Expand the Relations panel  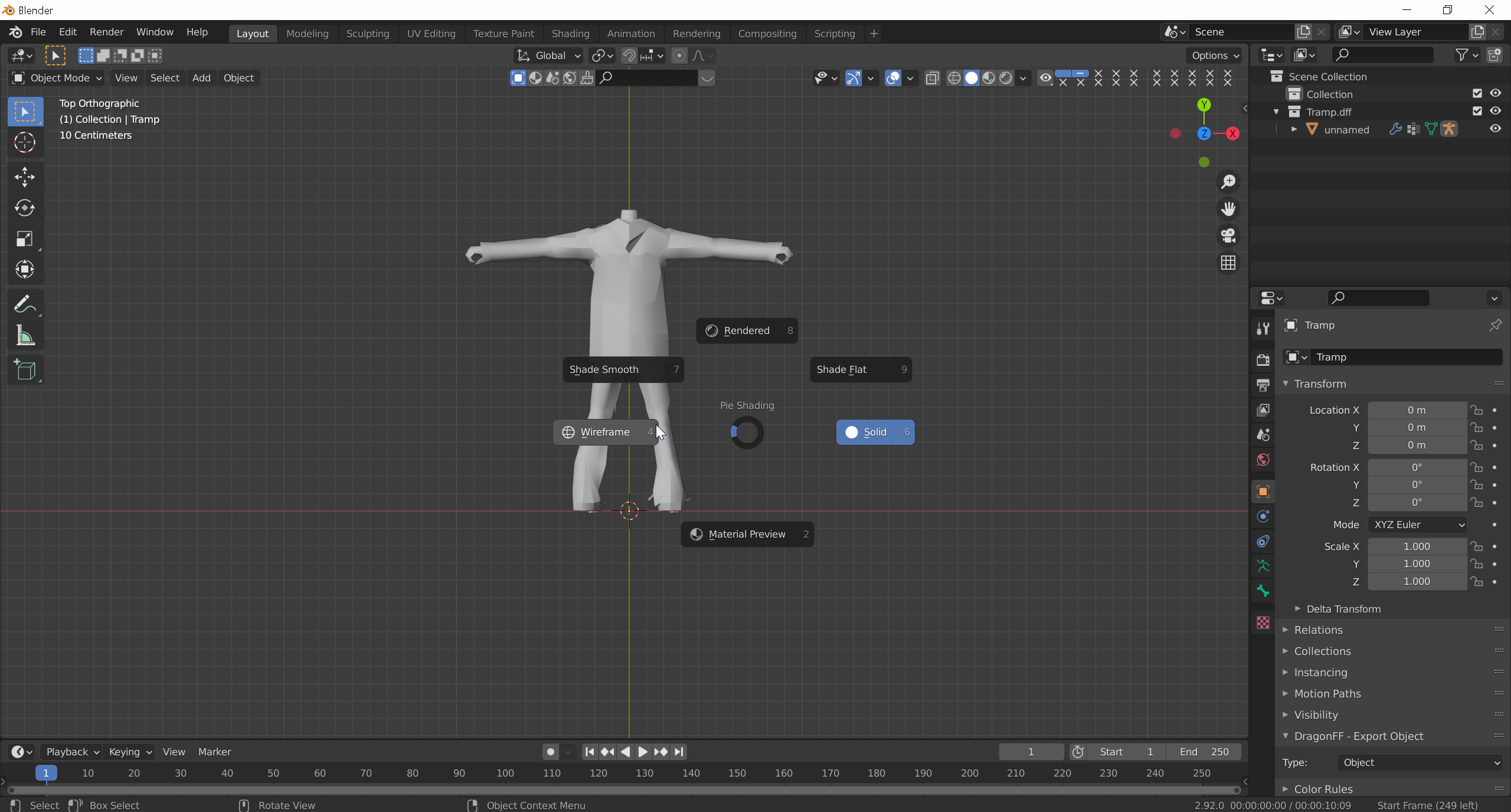[x=1317, y=630]
